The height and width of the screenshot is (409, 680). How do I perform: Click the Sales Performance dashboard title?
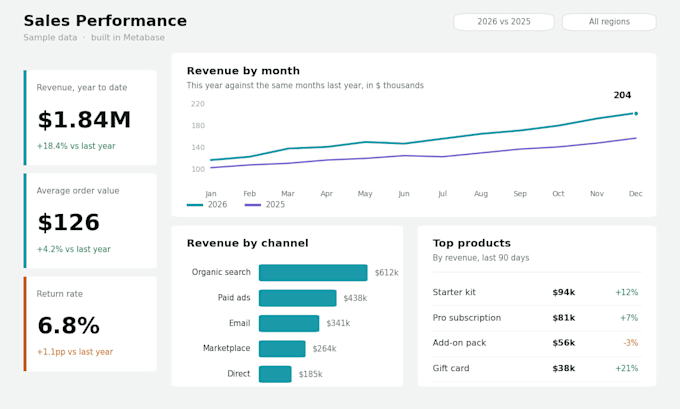click(105, 21)
